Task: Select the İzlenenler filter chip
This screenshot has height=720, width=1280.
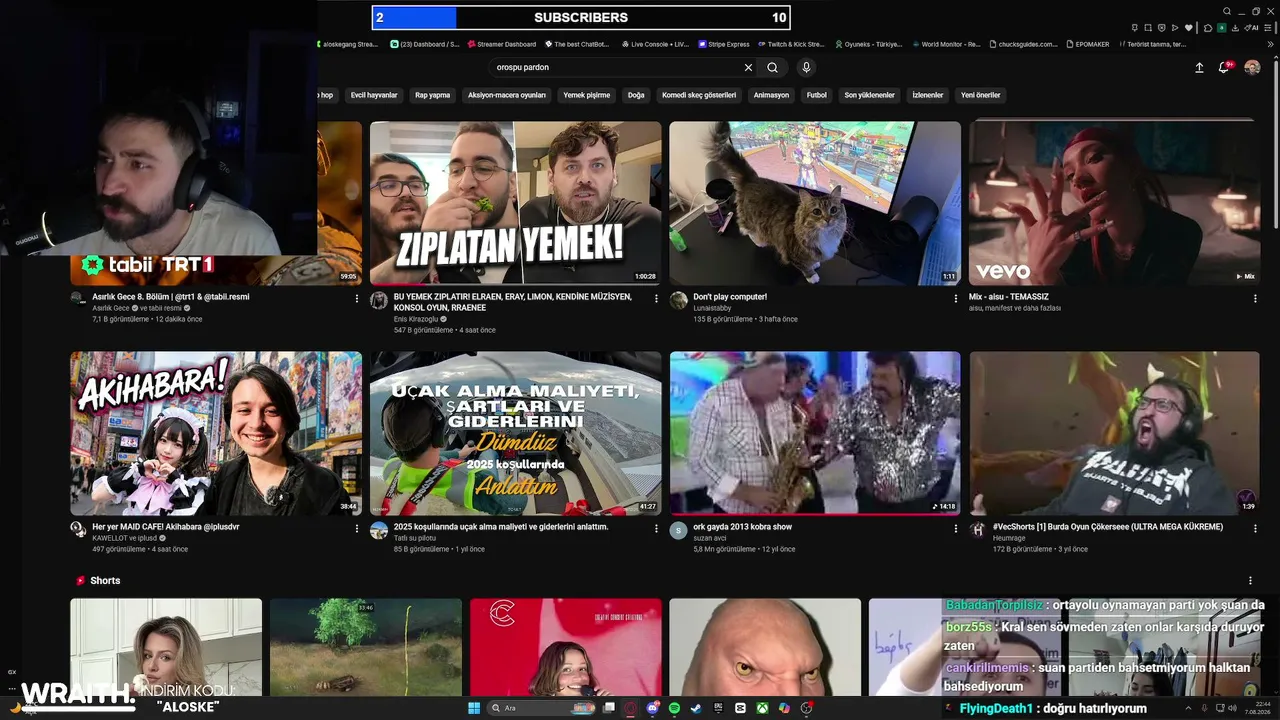Action: coord(928,95)
